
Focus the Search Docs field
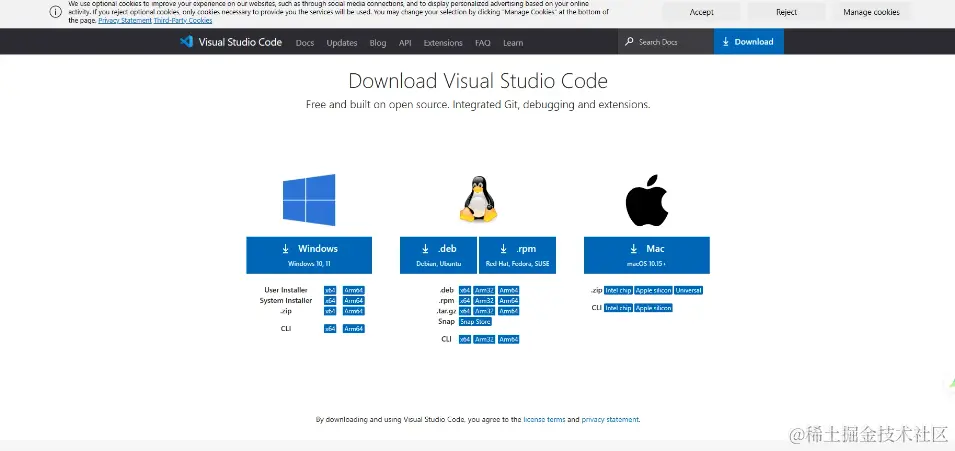click(x=666, y=42)
